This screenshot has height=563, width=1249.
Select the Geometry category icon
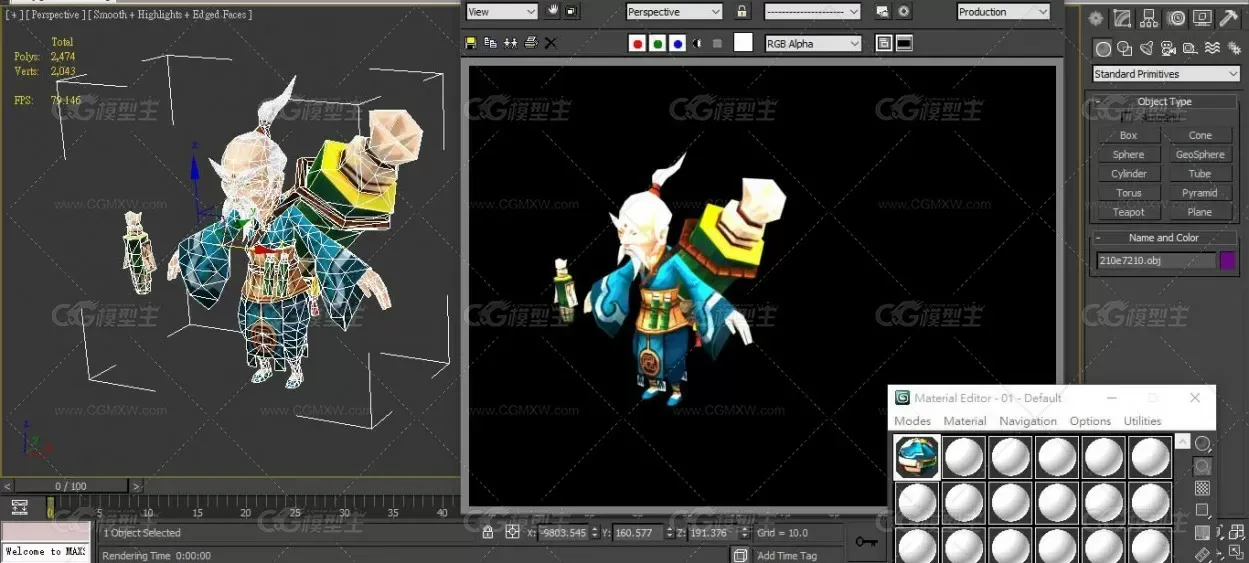[1103, 48]
